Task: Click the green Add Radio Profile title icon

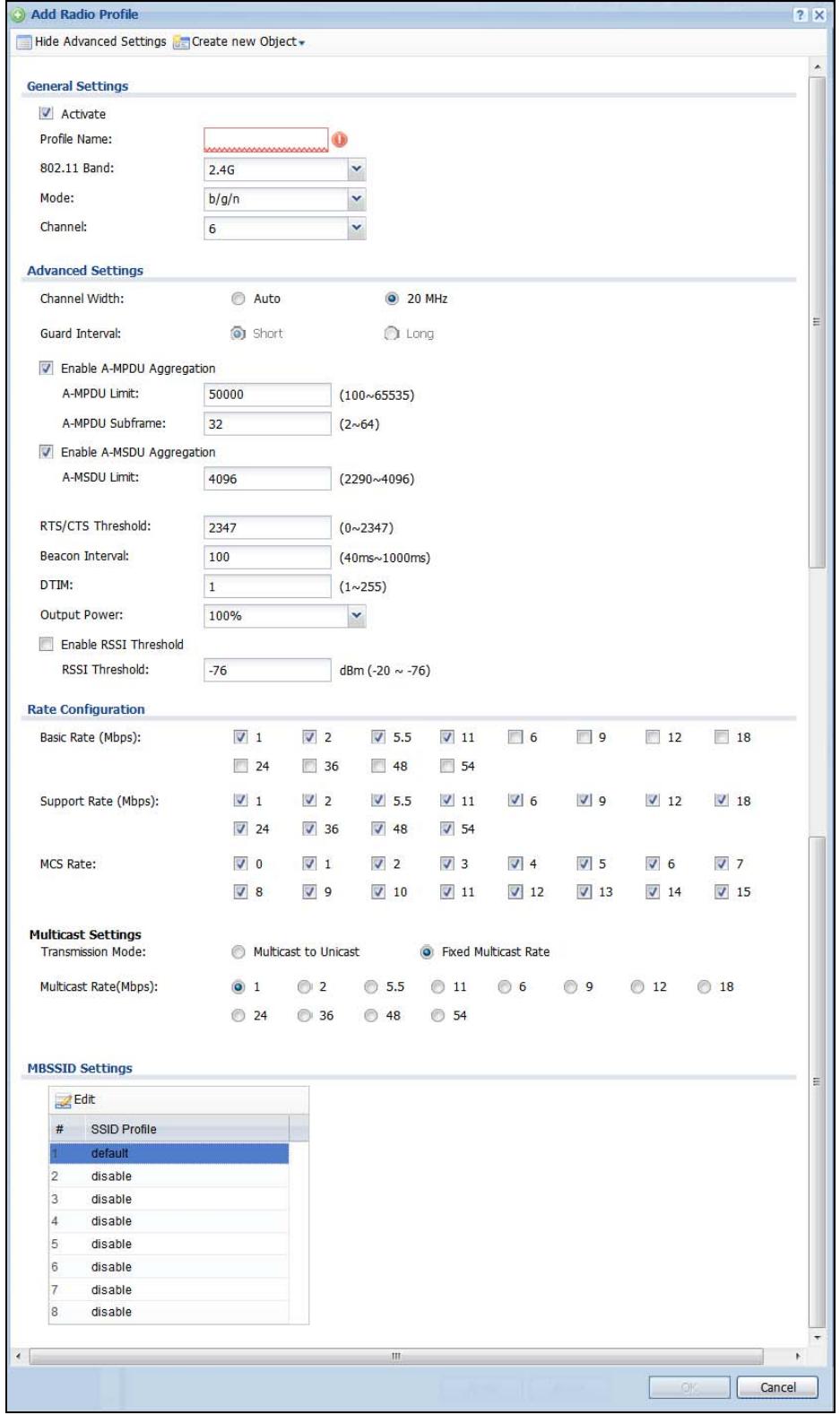Action: [x=18, y=14]
